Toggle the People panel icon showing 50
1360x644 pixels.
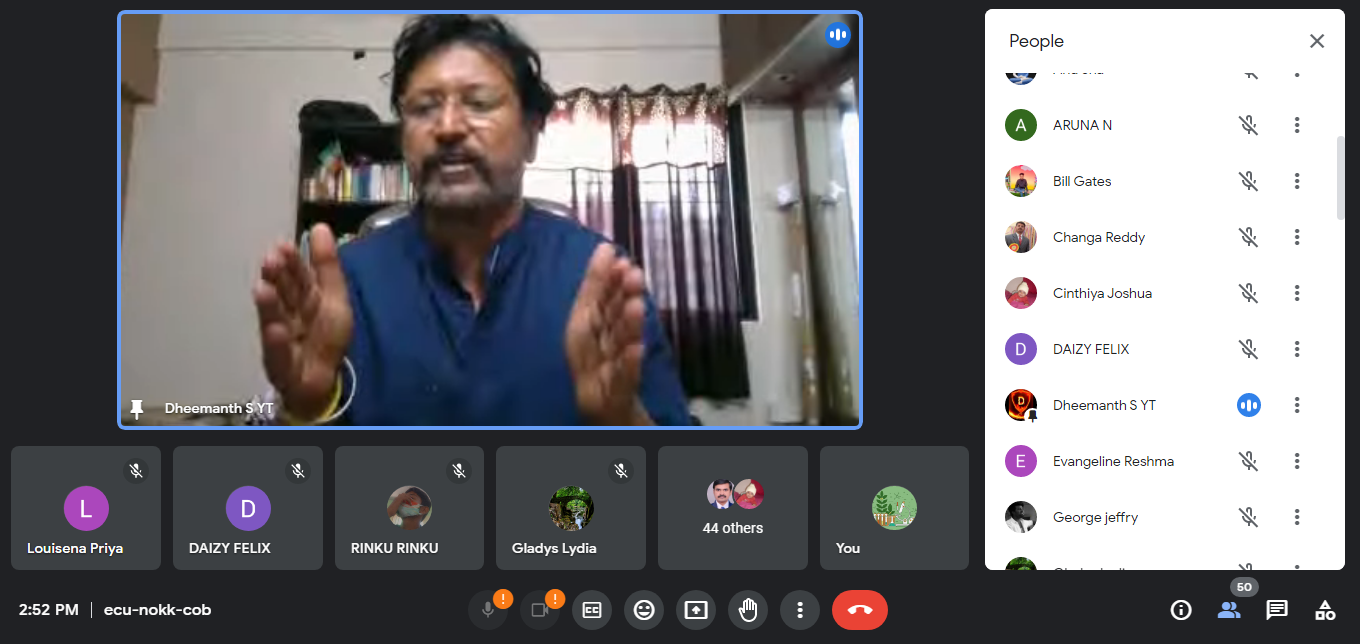[1229, 609]
